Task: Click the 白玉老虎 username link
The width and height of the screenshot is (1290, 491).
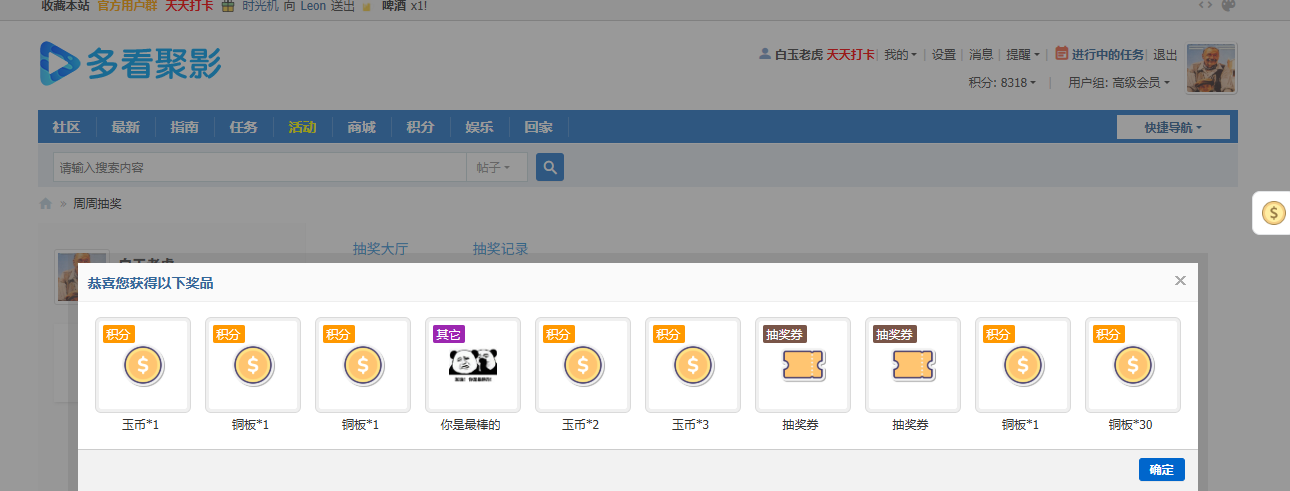Action: tap(798, 55)
